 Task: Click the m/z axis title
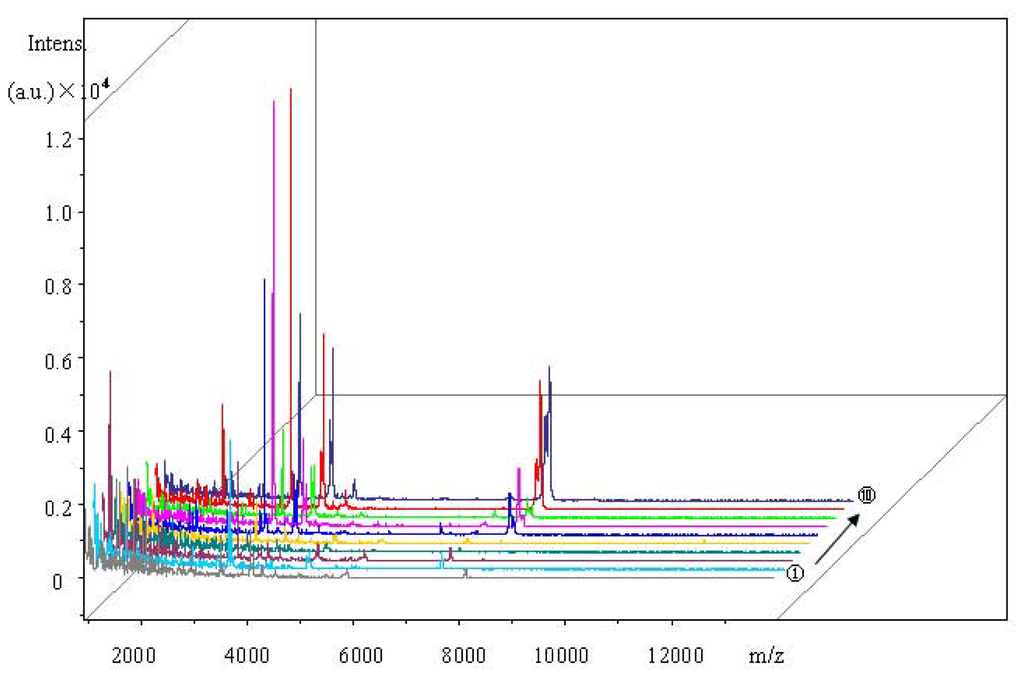766,655
